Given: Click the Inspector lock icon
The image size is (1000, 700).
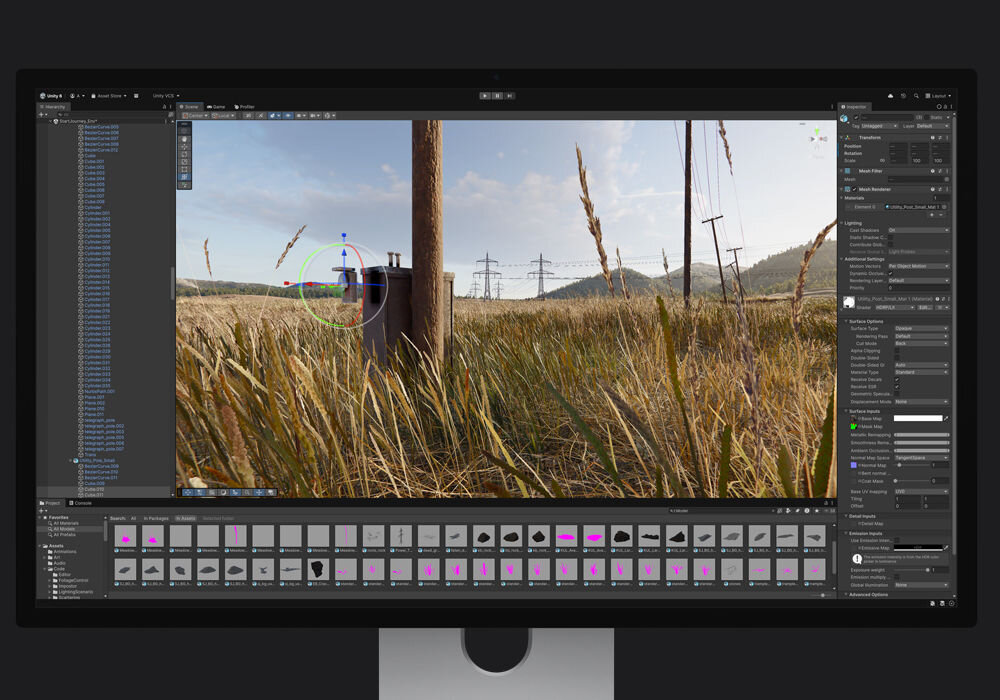Looking at the screenshot, I should (x=946, y=106).
